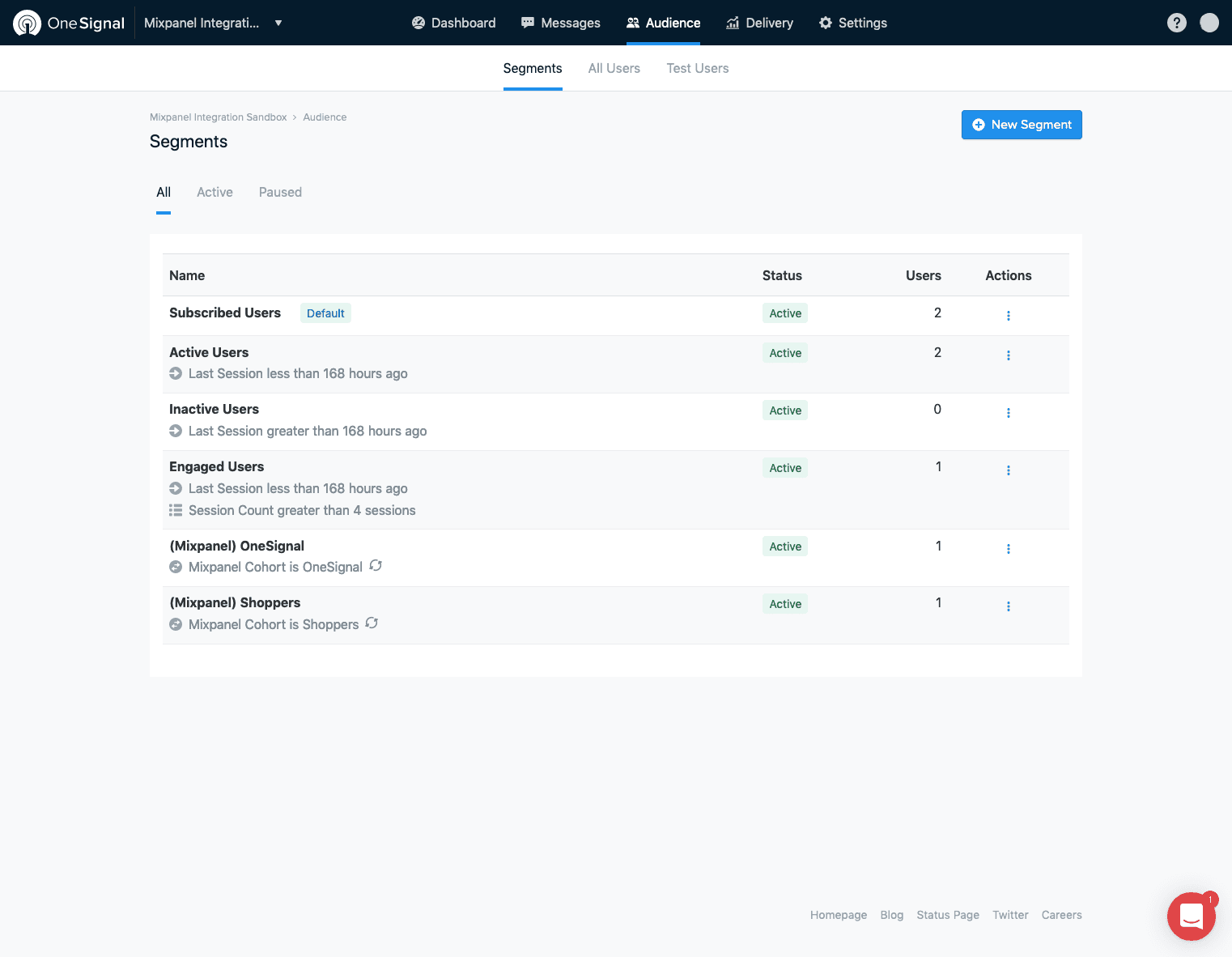Open actions menu for Engaged Users segment
Image resolution: width=1232 pixels, height=957 pixels.
1008,470
